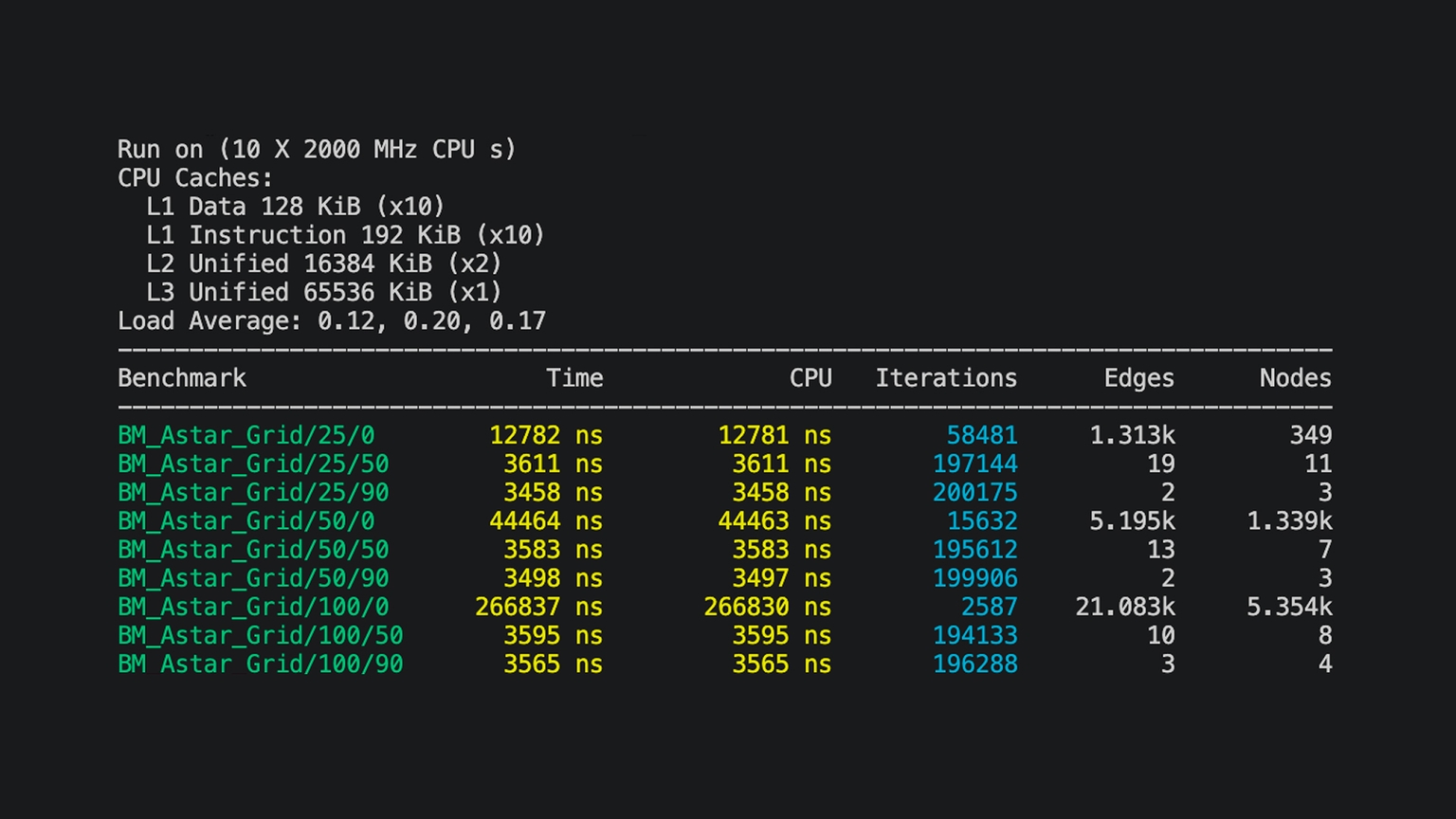Click the CPU value '12781 ns'
1456x819 pixels.
coord(774,435)
